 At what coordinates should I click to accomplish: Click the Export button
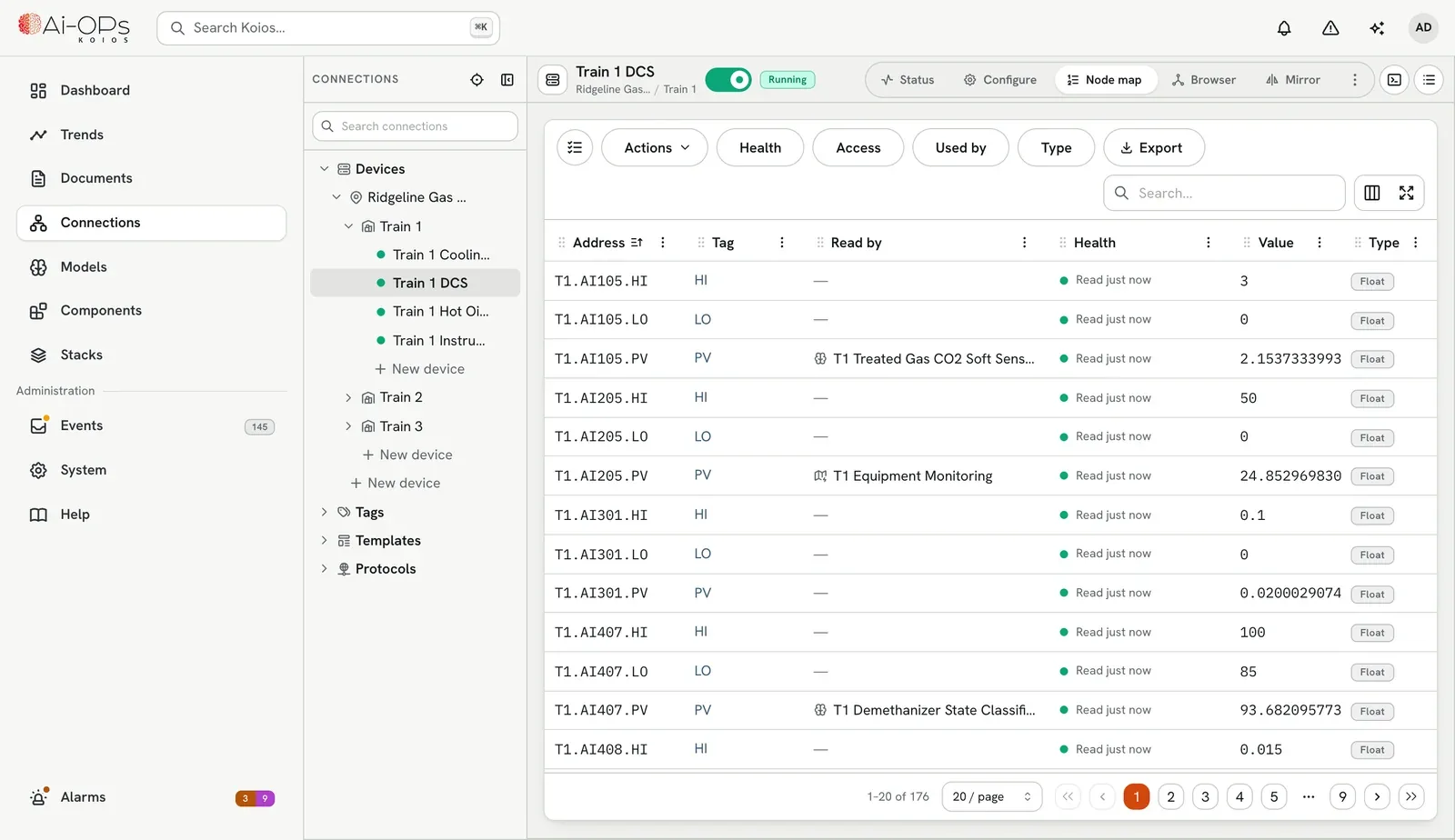1154,147
